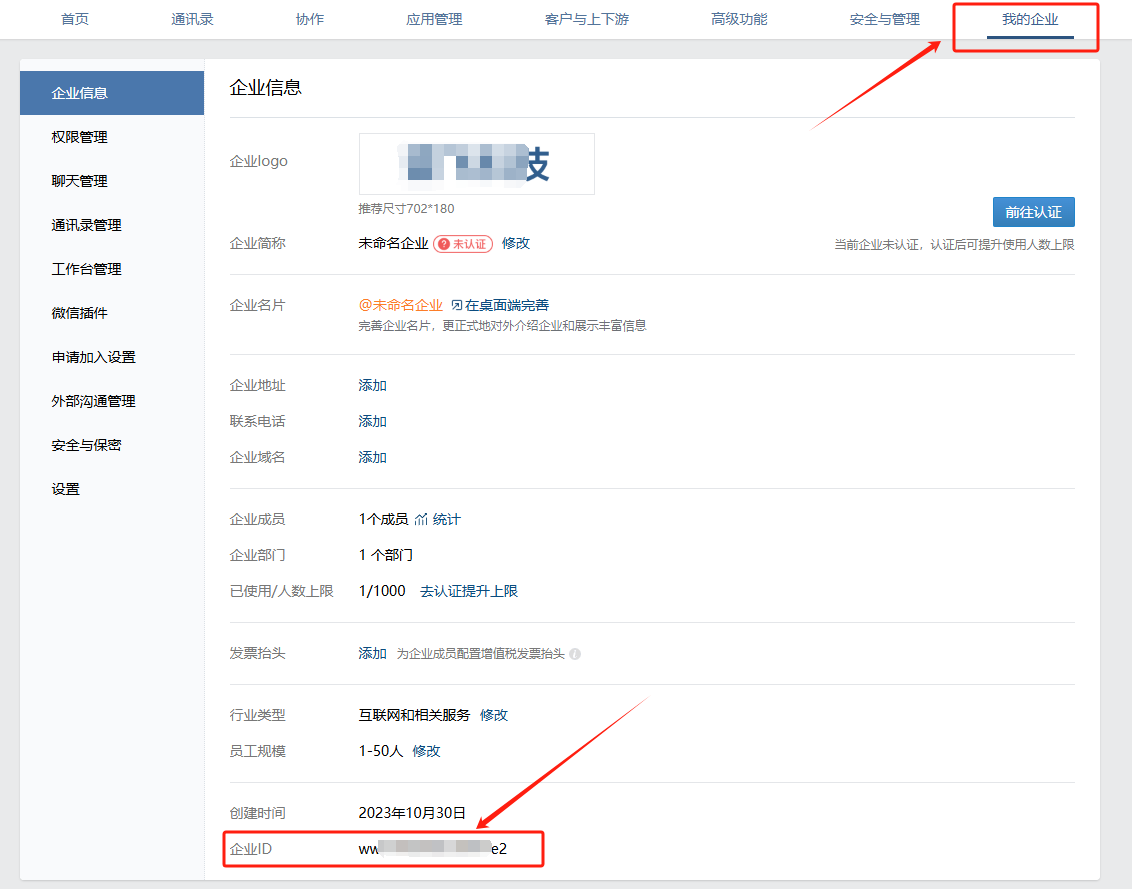
Task: Open 安全与保密 in the sidebar
Action: point(86,445)
